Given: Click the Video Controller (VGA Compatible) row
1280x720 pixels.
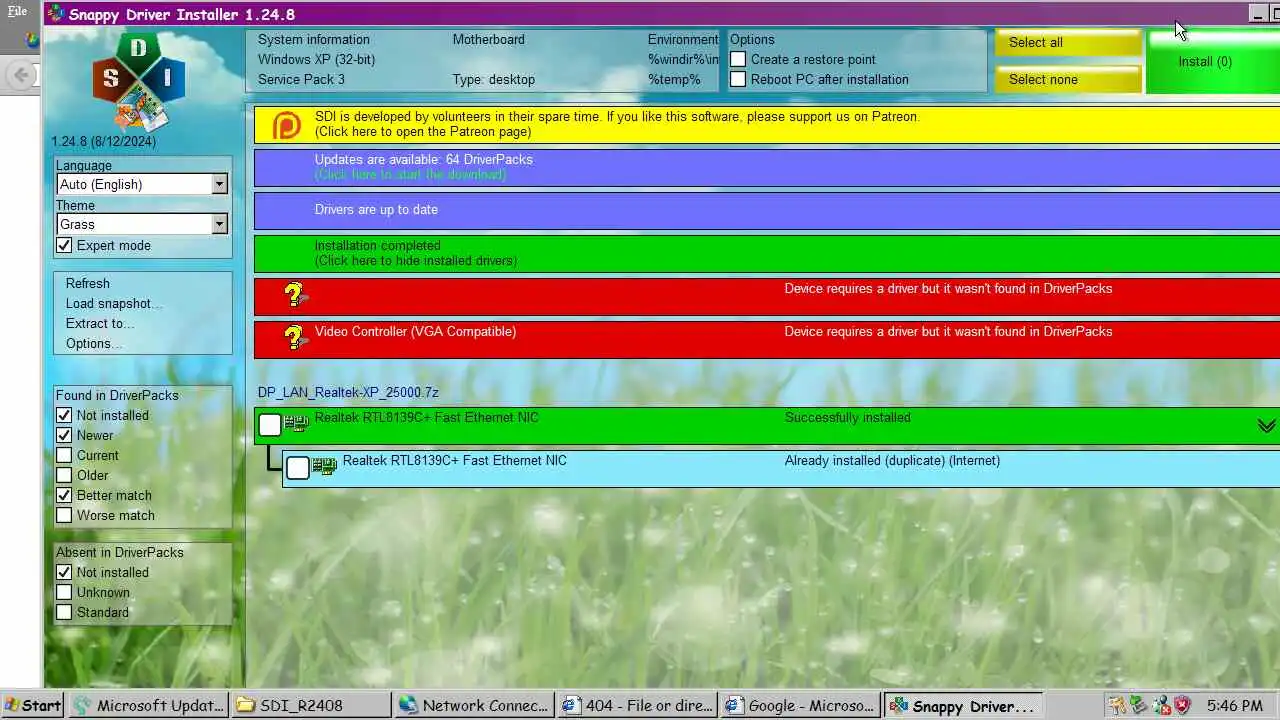Looking at the screenshot, I should 767,339.
